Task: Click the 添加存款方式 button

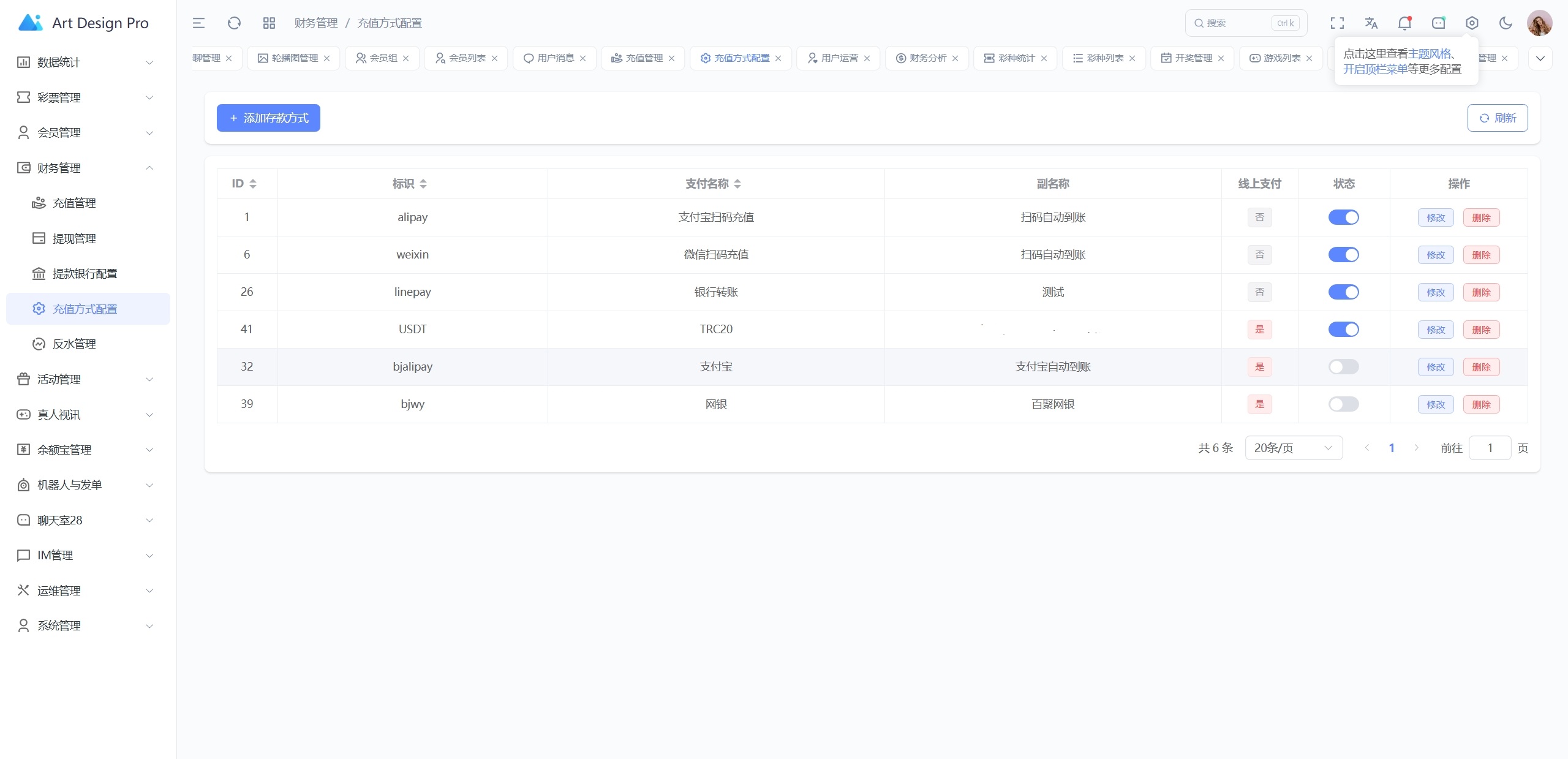Action: click(268, 118)
